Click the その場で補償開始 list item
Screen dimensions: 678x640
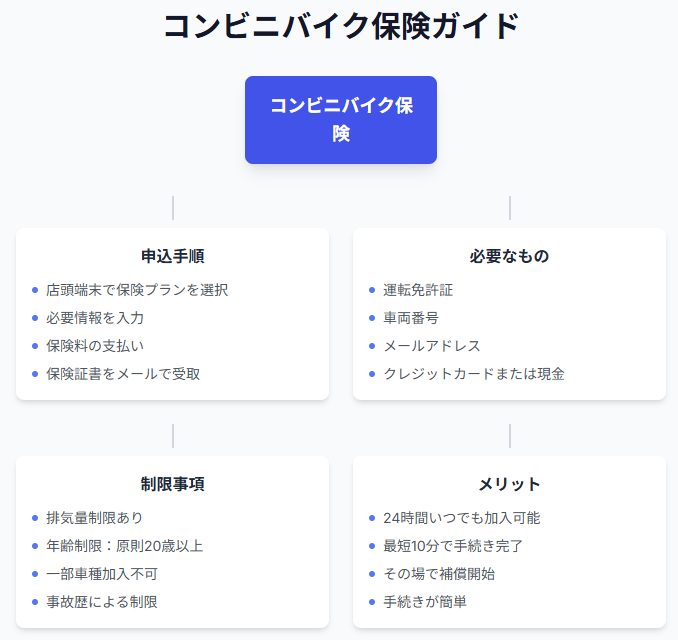[439, 574]
